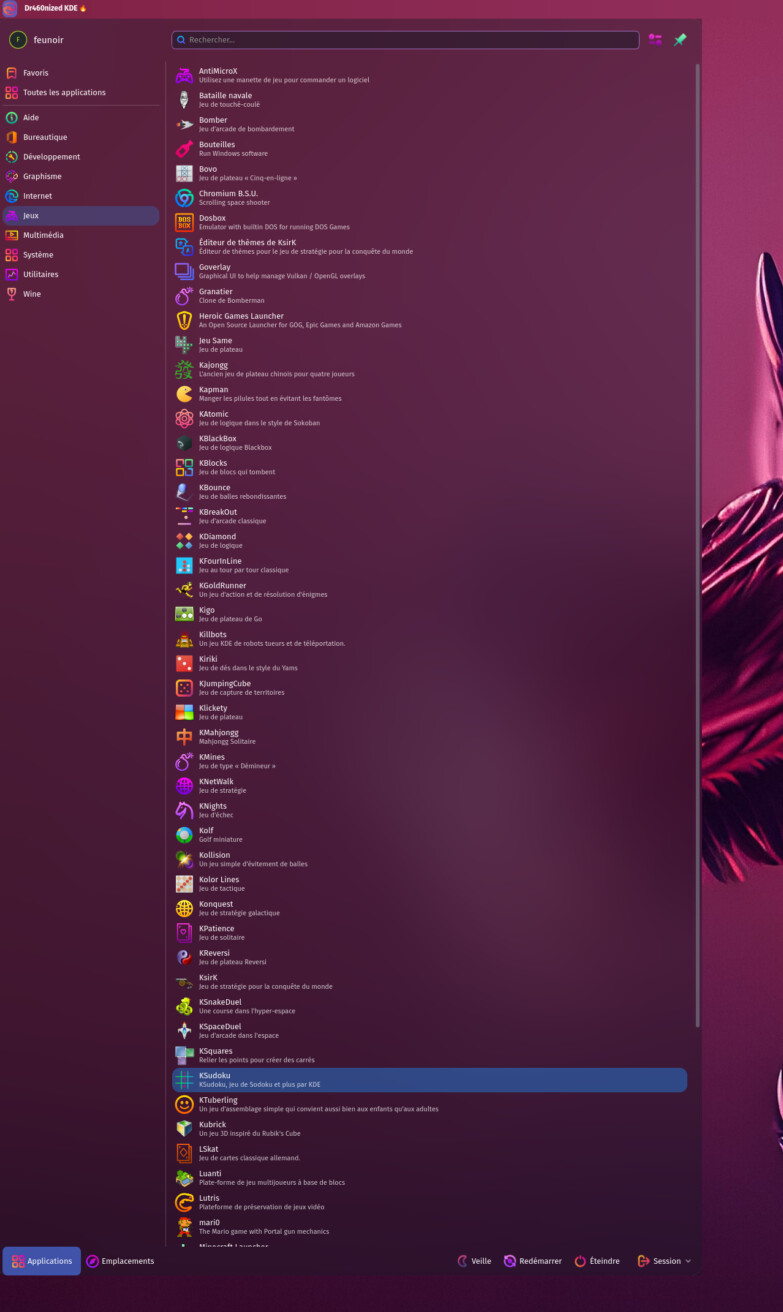The height and width of the screenshot is (1312, 783).
Task: Open the Internet category
Action: [x=38, y=196]
